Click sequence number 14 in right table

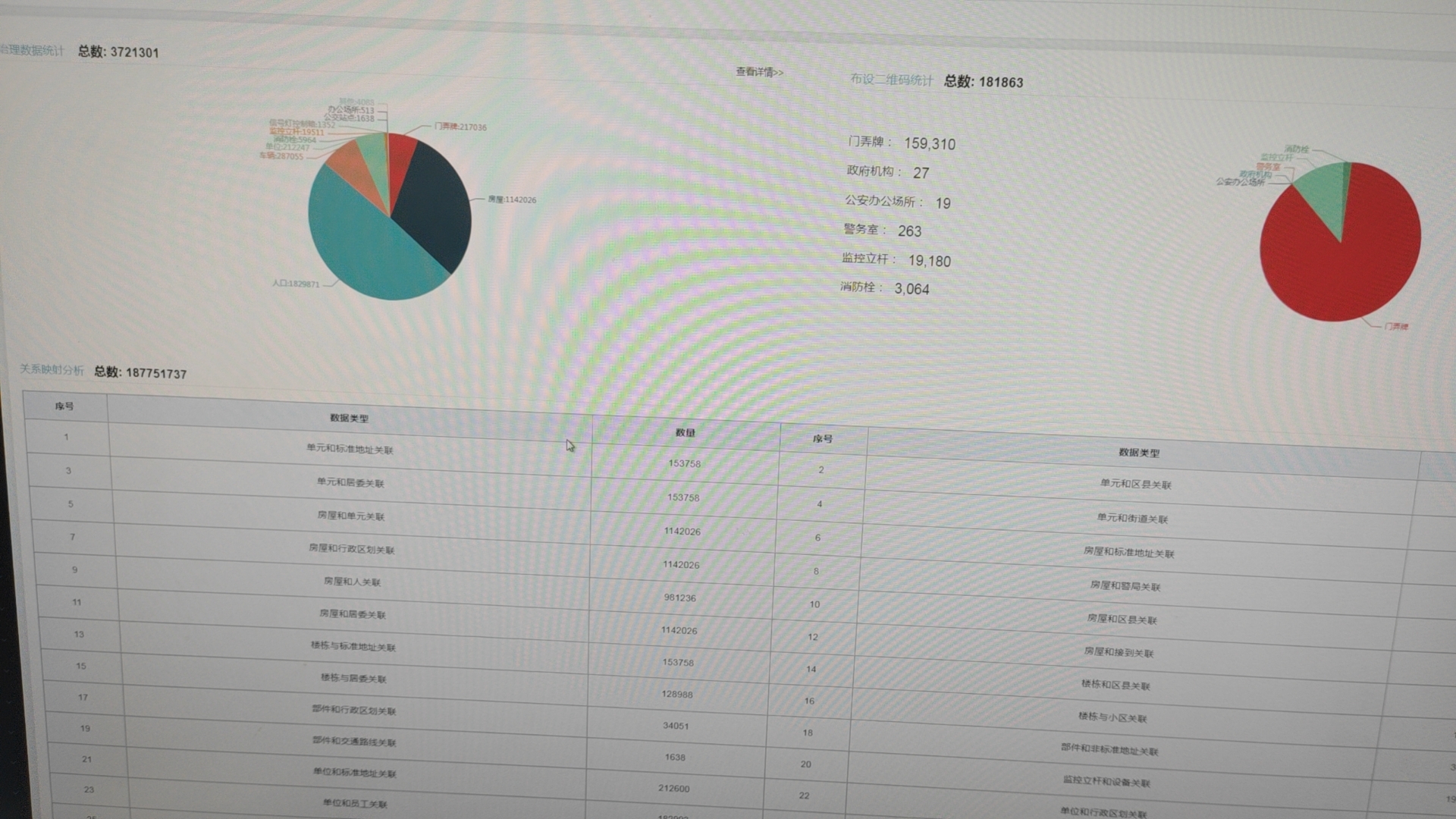(811, 670)
